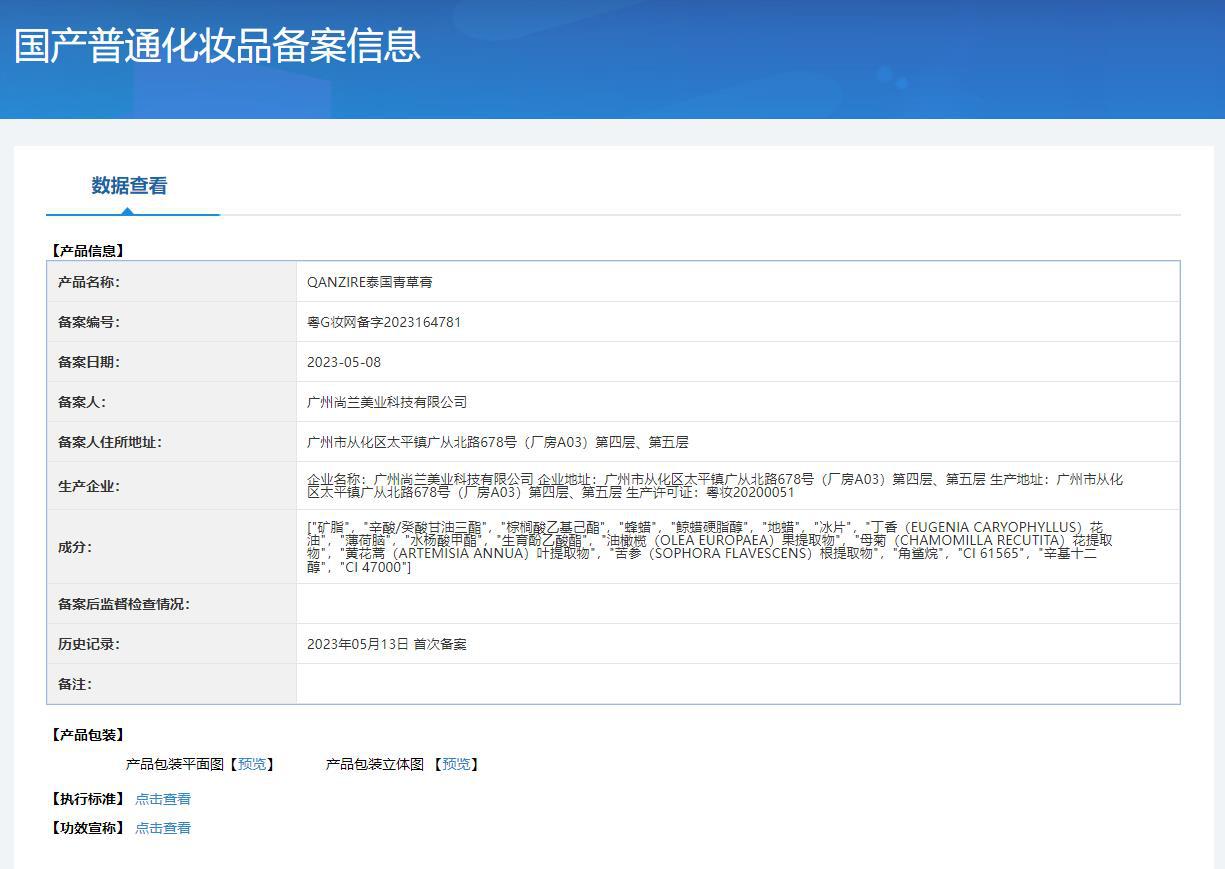Click the 成分 ingredients list text
The image size is (1225, 869).
click(x=710, y=547)
